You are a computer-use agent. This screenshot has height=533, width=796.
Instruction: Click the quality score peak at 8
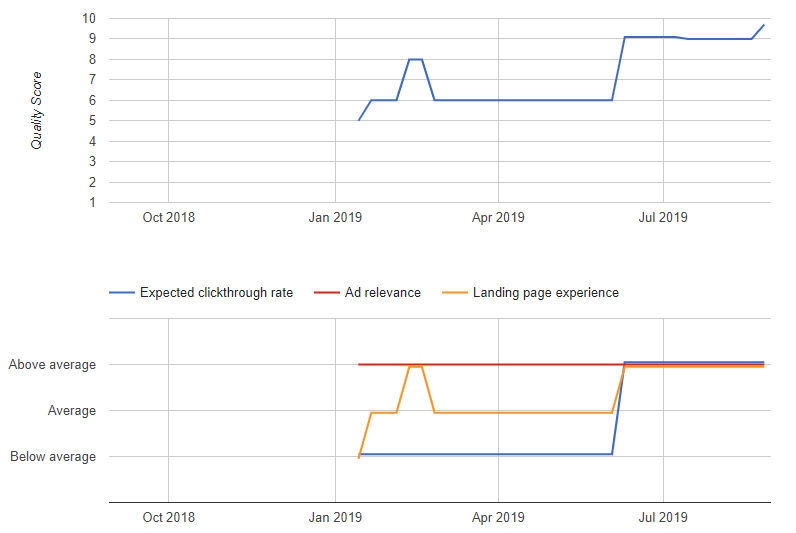pyautogui.click(x=415, y=59)
